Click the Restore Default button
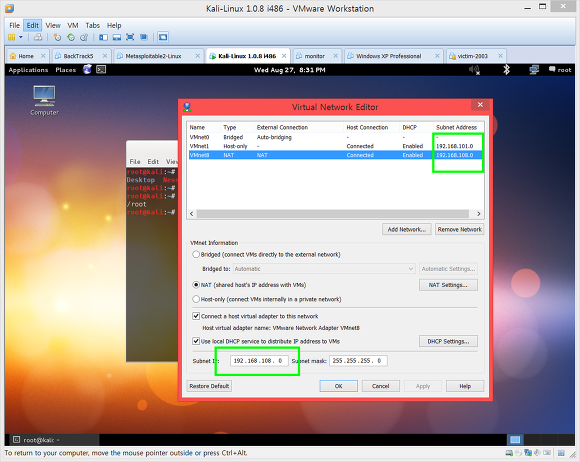This screenshot has height=462, width=580. (209, 386)
